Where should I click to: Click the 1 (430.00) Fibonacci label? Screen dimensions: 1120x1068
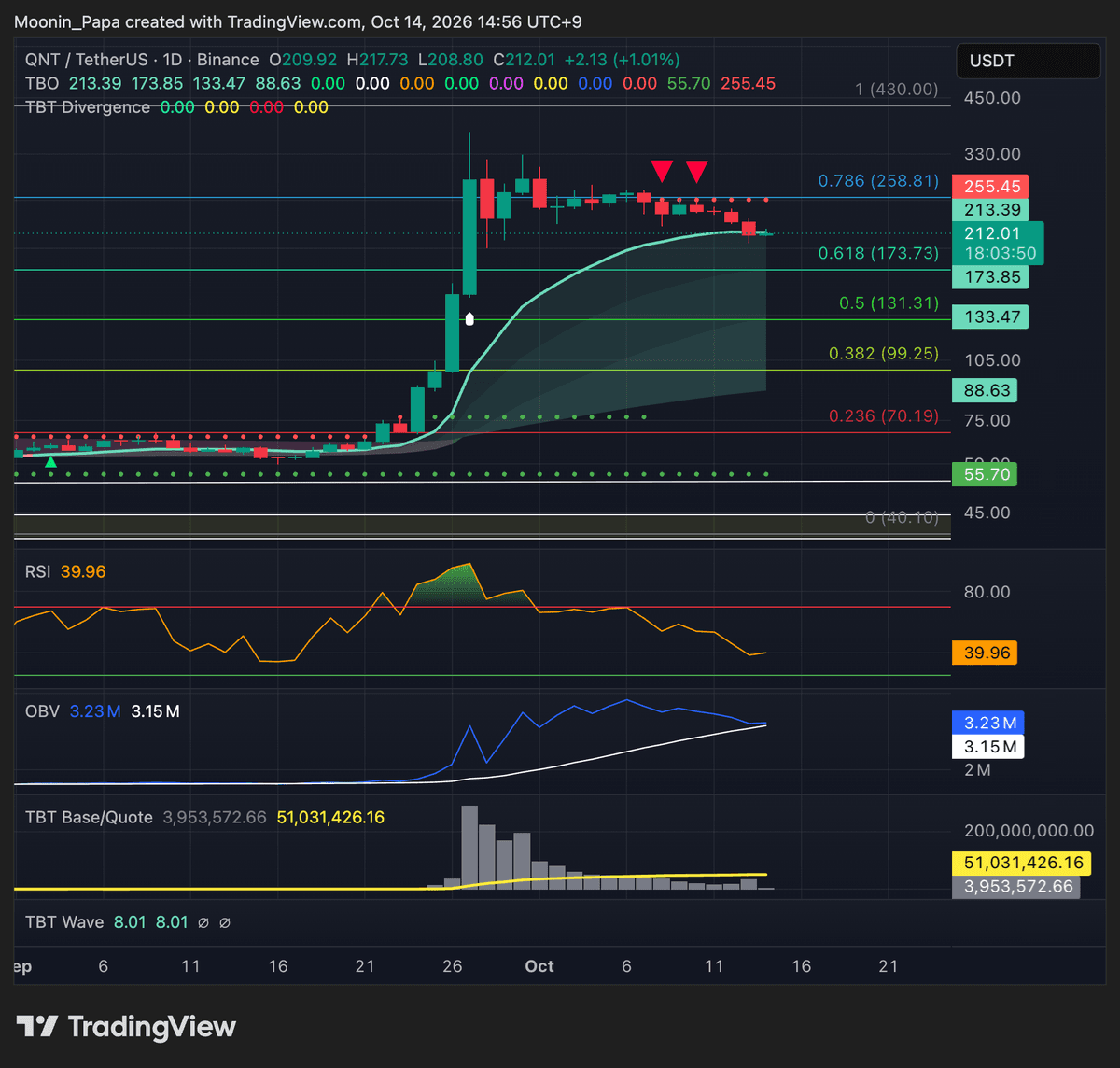coord(897,90)
